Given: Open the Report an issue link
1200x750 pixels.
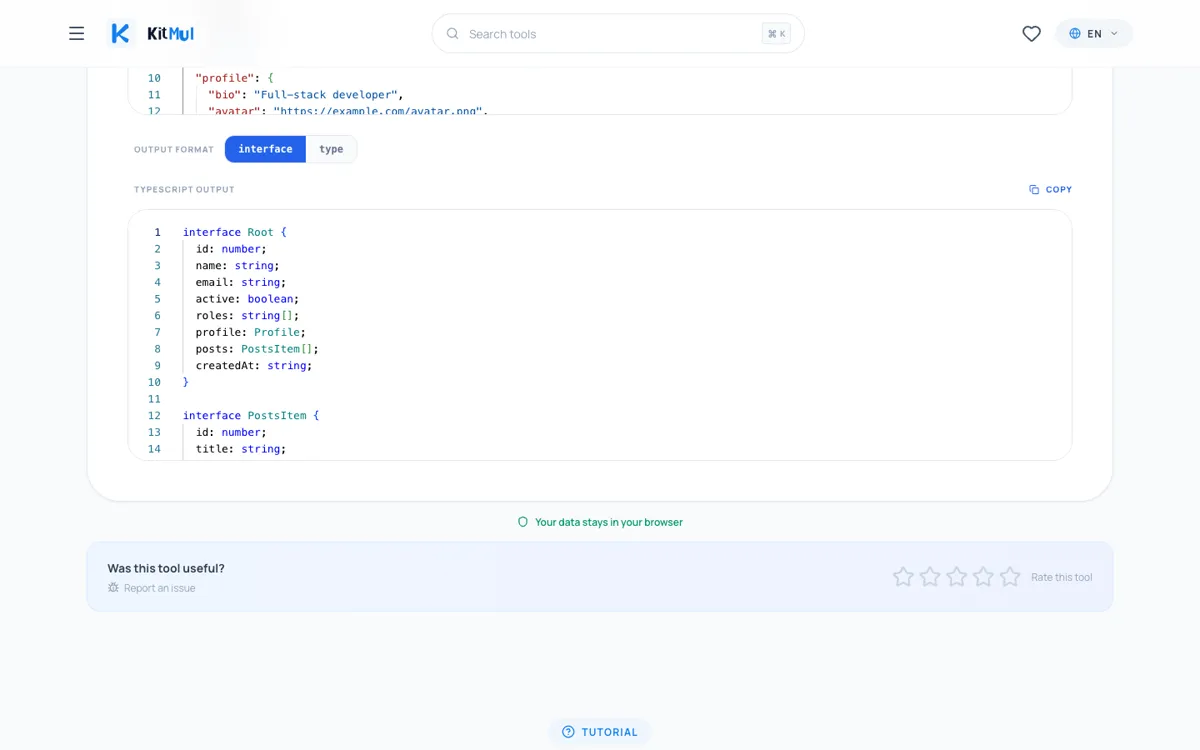Looking at the screenshot, I should (158, 588).
